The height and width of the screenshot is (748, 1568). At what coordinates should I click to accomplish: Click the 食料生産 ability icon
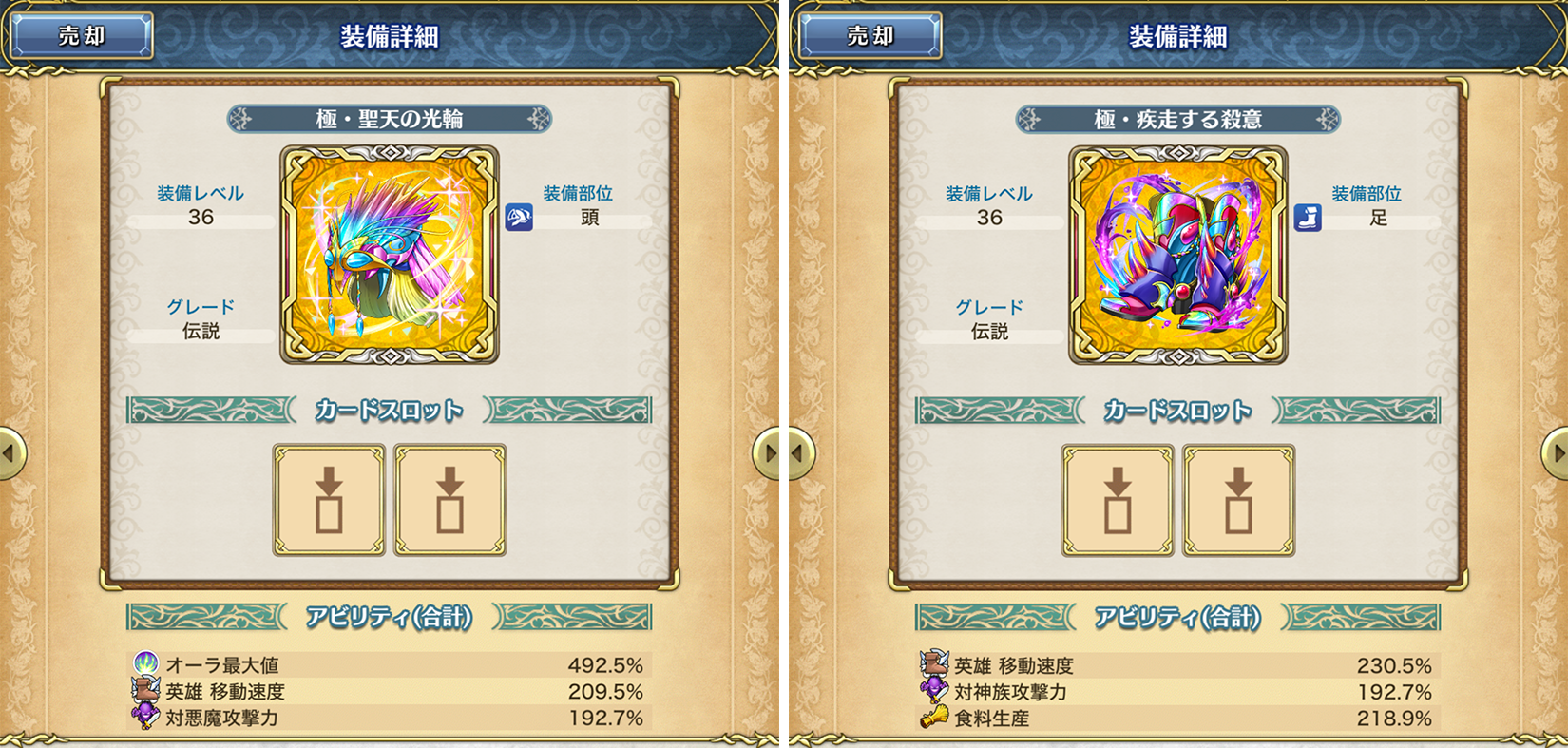(x=934, y=718)
